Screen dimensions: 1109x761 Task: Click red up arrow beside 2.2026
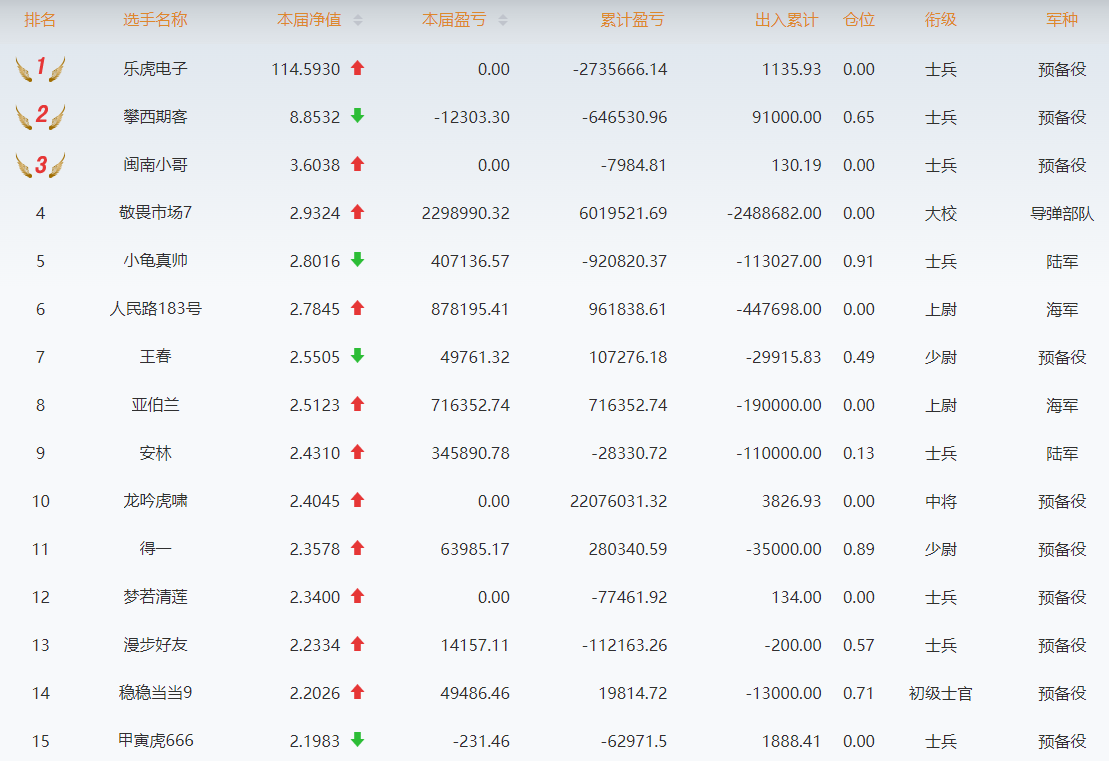click(x=358, y=692)
